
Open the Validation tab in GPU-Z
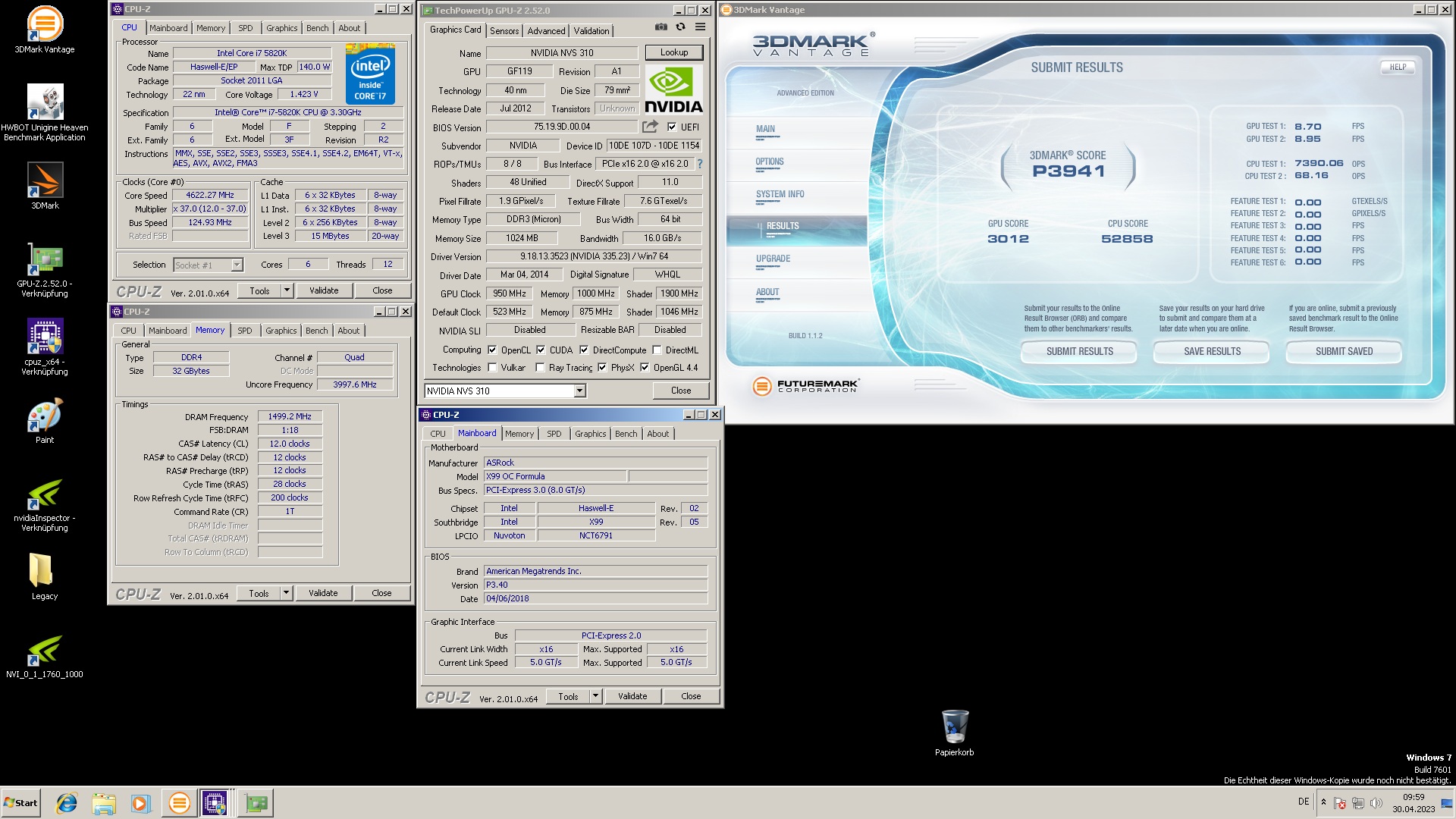591,31
